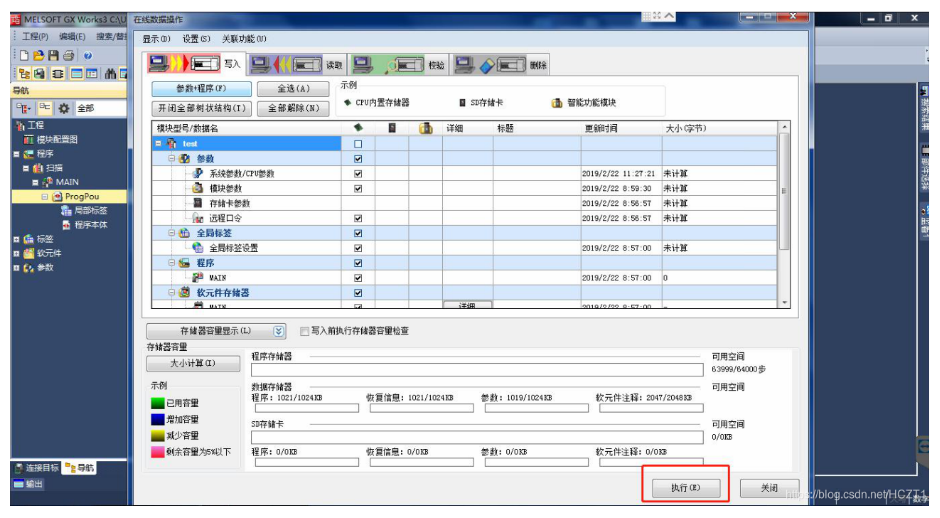Open the 显示(D) menu

(157, 39)
